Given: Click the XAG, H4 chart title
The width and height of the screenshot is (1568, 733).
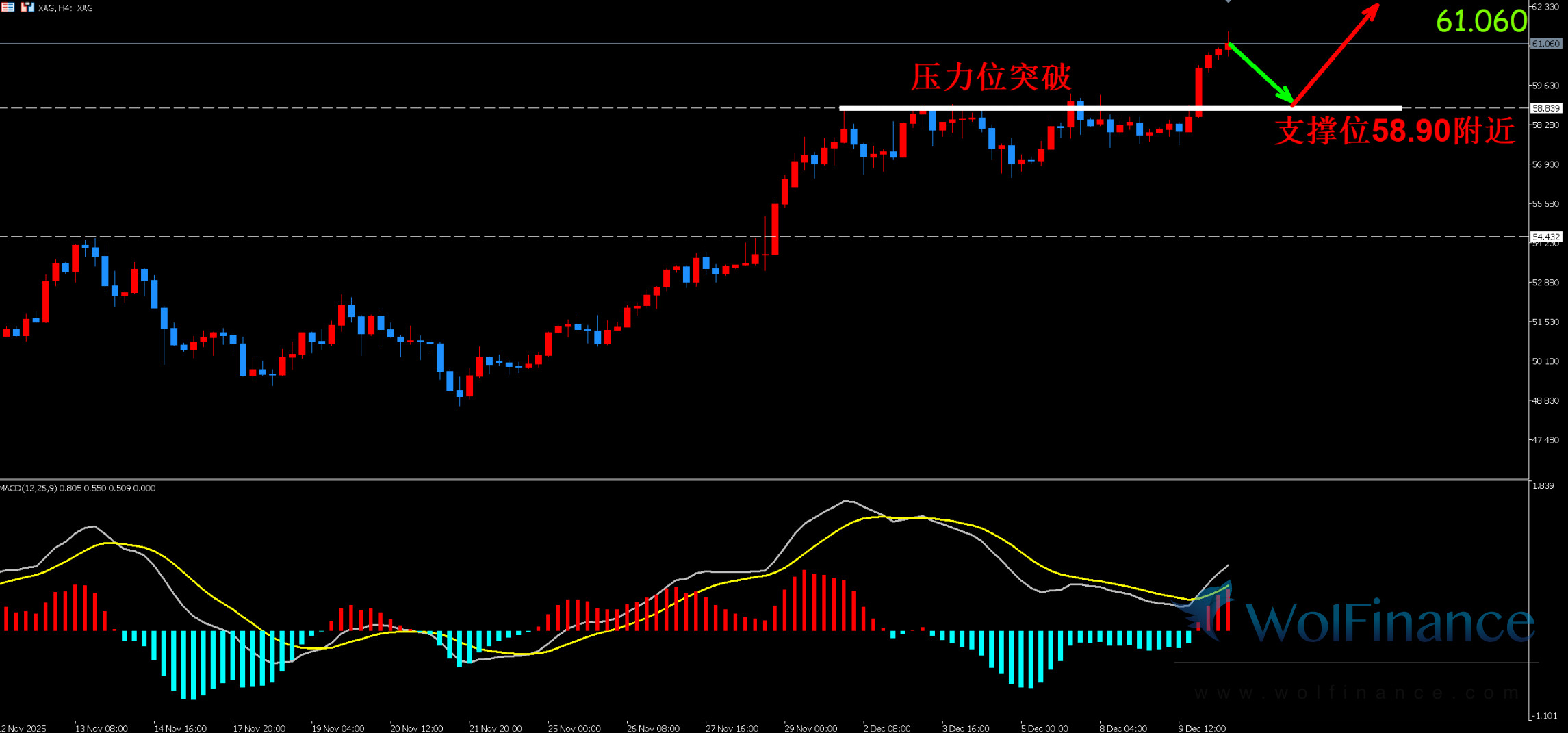Looking at the screenshot, I should 66,8.
